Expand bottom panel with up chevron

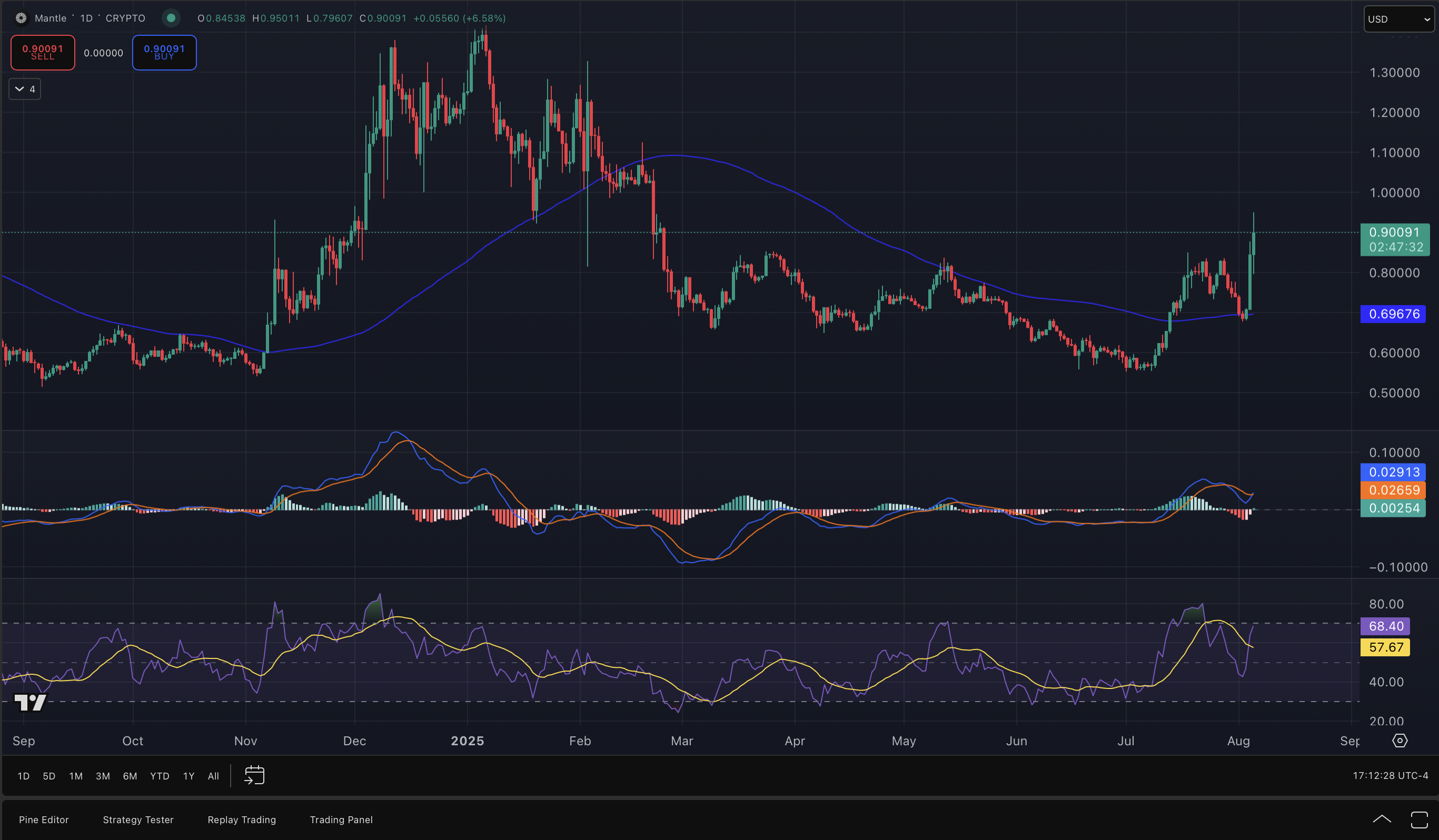(1382, 819)
